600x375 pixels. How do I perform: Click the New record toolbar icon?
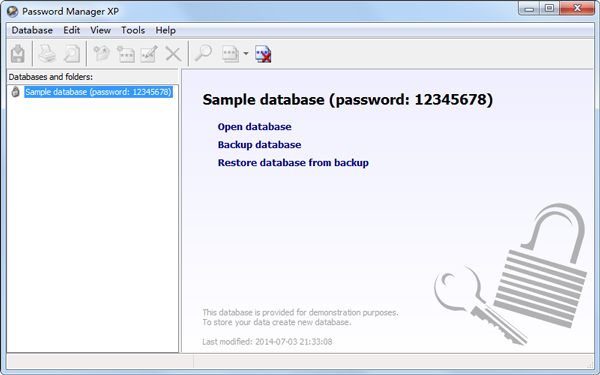126,54
